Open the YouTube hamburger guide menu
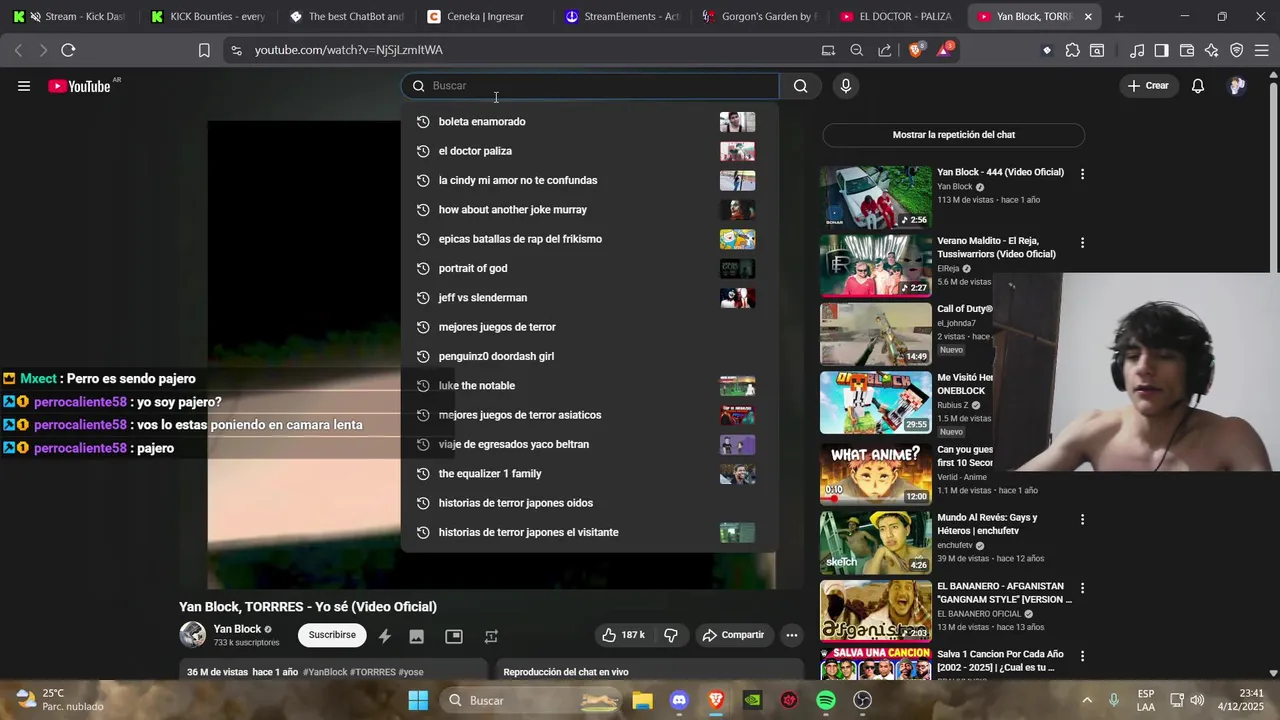The width and height of the screenshot is (1280, 720). pos(24,86)
